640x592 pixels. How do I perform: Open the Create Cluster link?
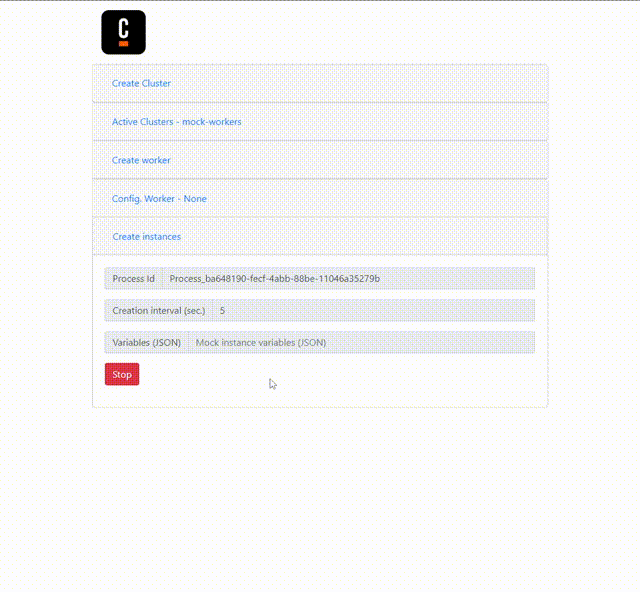(141, 83)
